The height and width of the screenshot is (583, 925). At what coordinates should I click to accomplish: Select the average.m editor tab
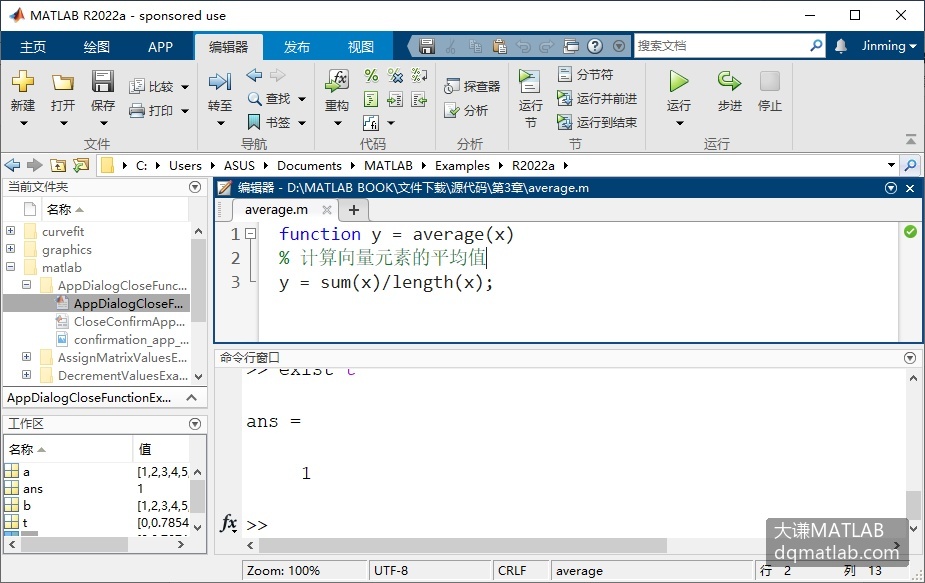[276, 209]
